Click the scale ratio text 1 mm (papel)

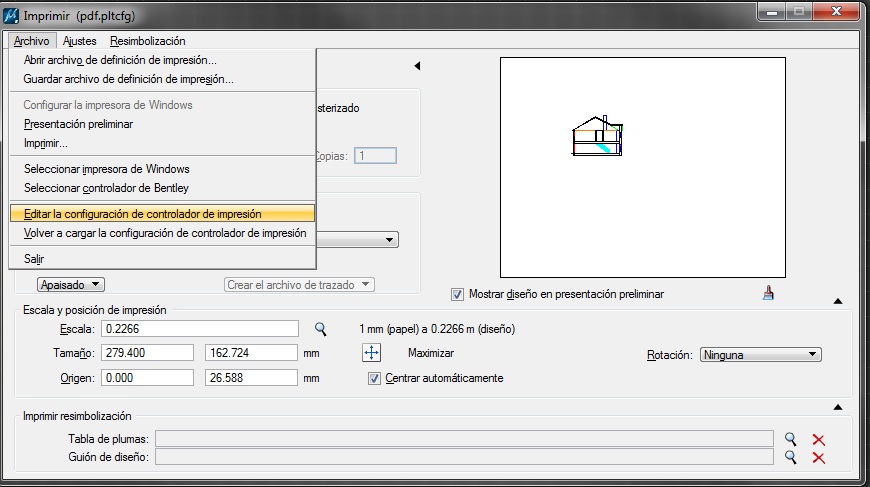(x=437, y=329)
